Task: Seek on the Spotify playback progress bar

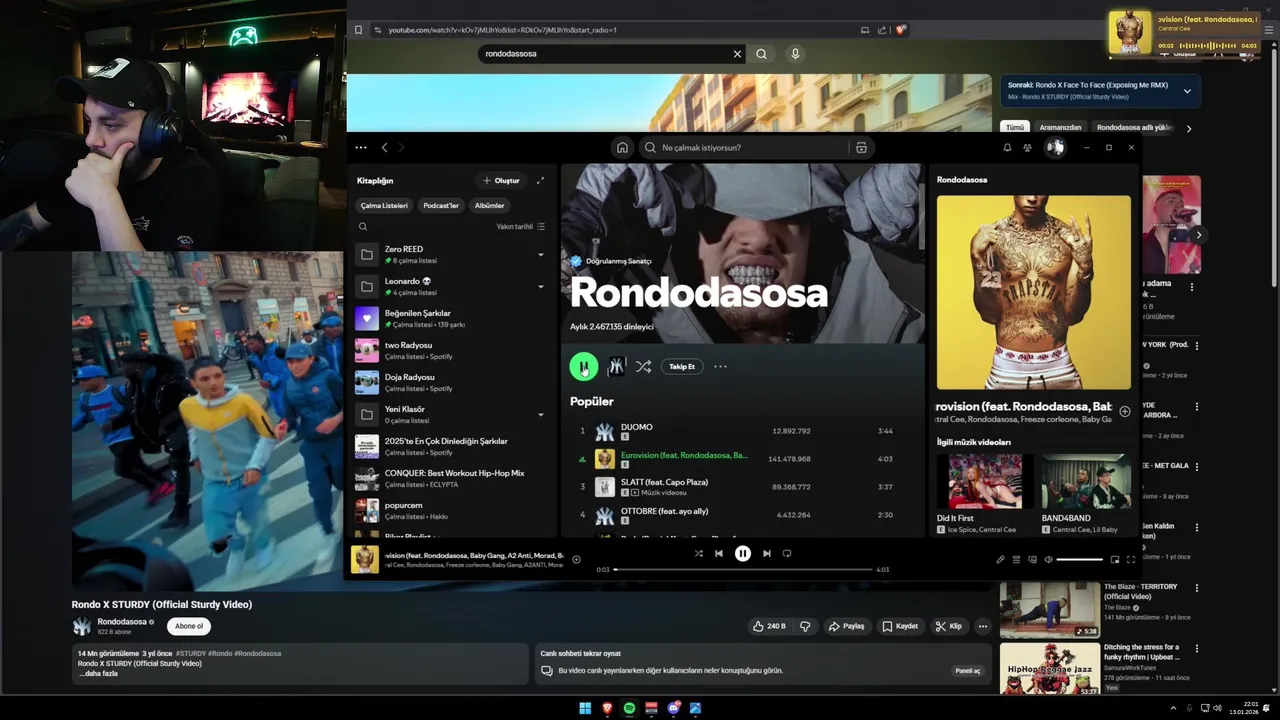Action: (743, 570)
